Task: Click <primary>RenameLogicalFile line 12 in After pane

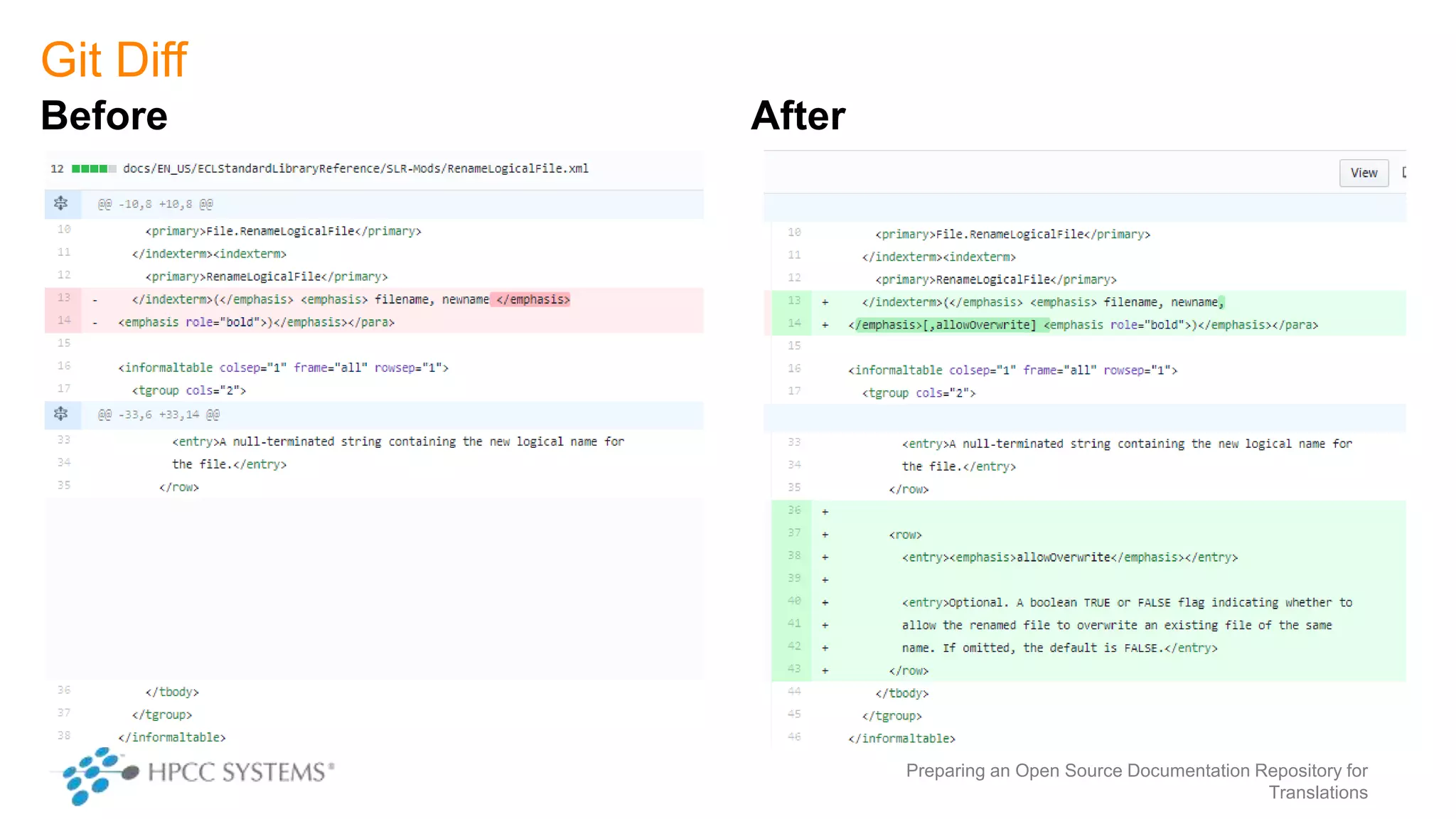Action: pos(996,279)
